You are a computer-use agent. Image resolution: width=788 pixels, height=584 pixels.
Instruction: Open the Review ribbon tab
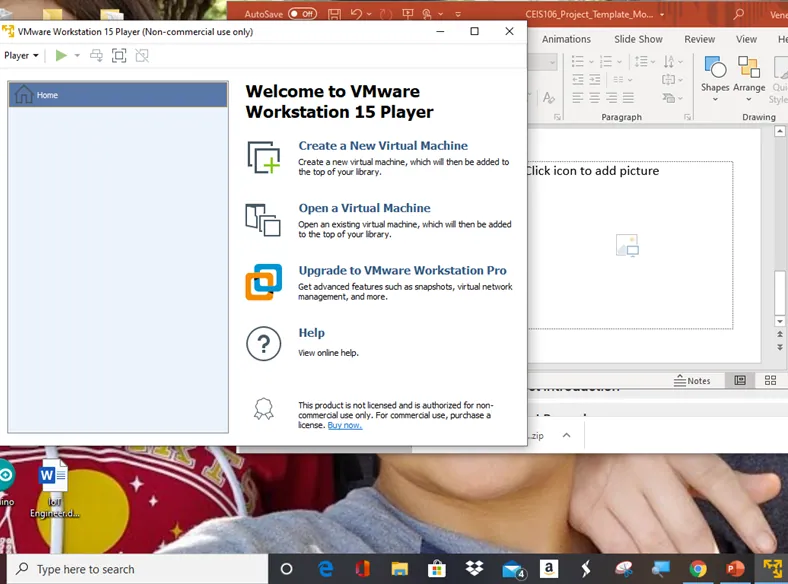point(700,39)
